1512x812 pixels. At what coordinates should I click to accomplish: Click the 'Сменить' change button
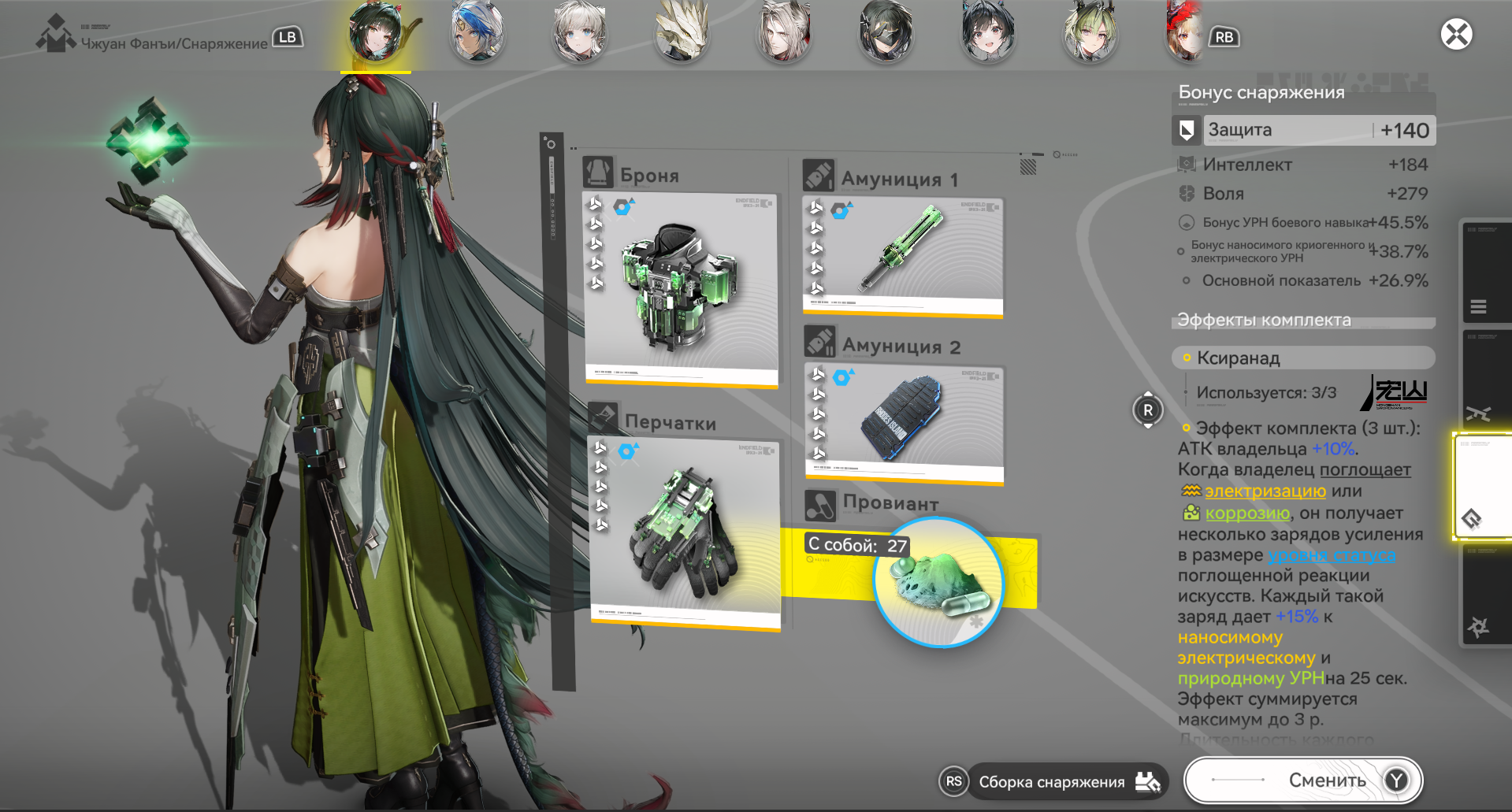pyautogui.click(x=1303, y=780)
